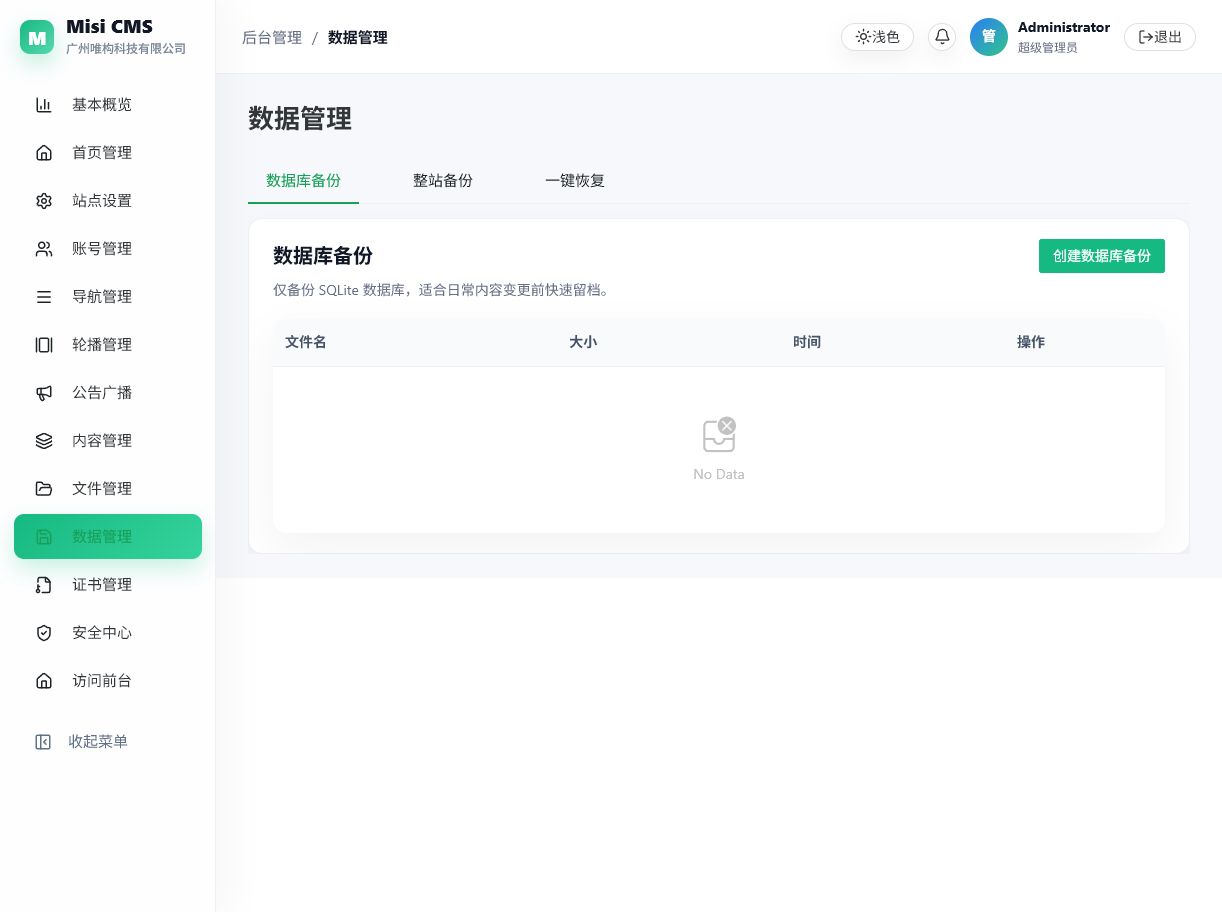
Task: Click the 轮播管理 carousel icon
Action: [x=44, y=345]
